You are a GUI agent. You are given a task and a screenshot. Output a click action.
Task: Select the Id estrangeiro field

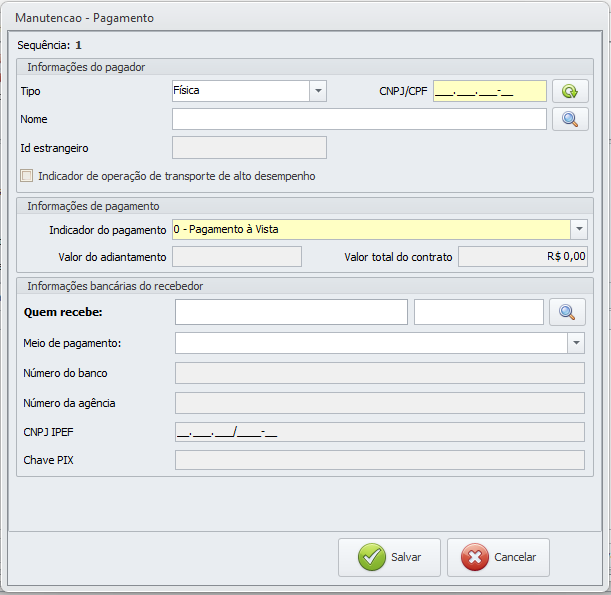click(249, 148)
